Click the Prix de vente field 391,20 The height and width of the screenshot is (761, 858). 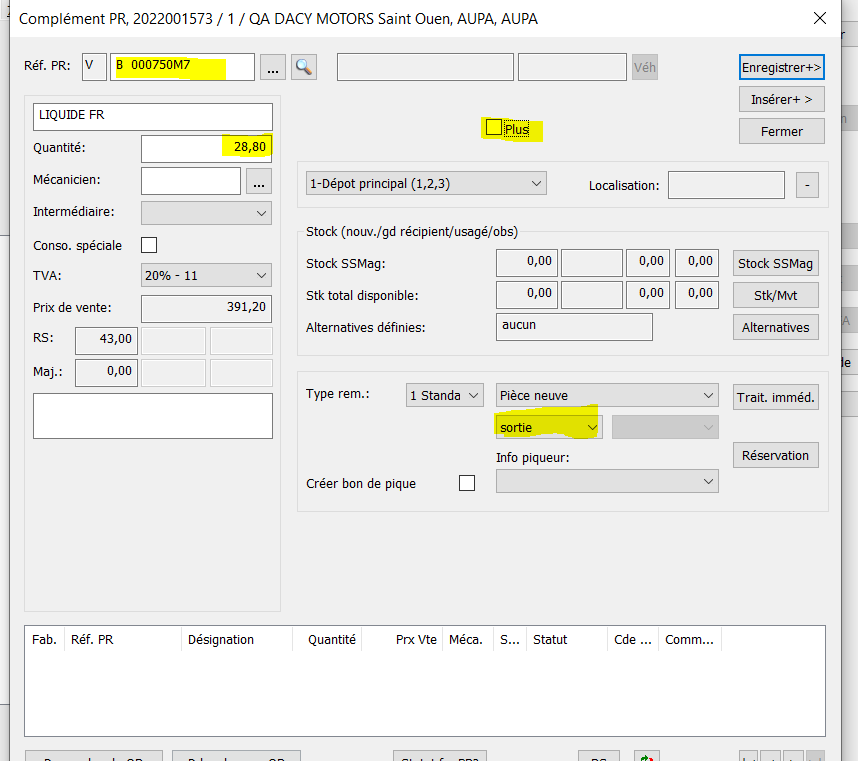coord(206,309)
